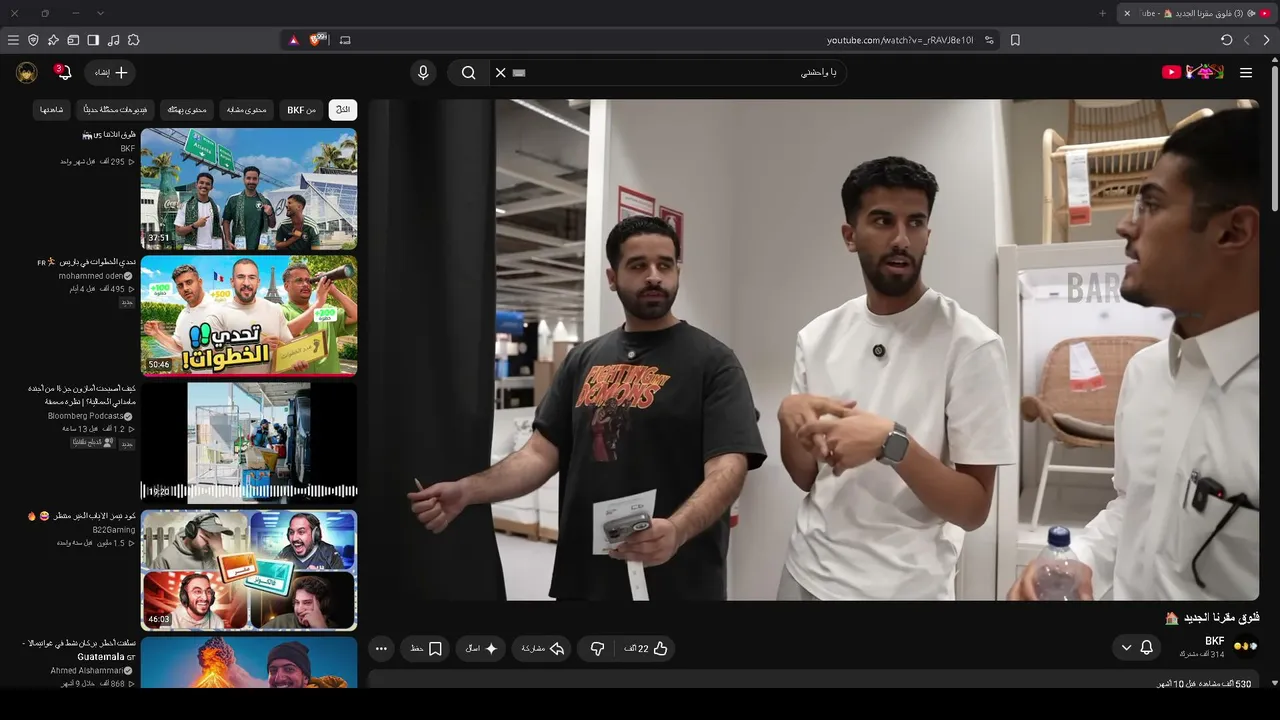Click the cast/media device icon in address bar
This screenshot has height=720, width=1280.
[x=345, y=40]
